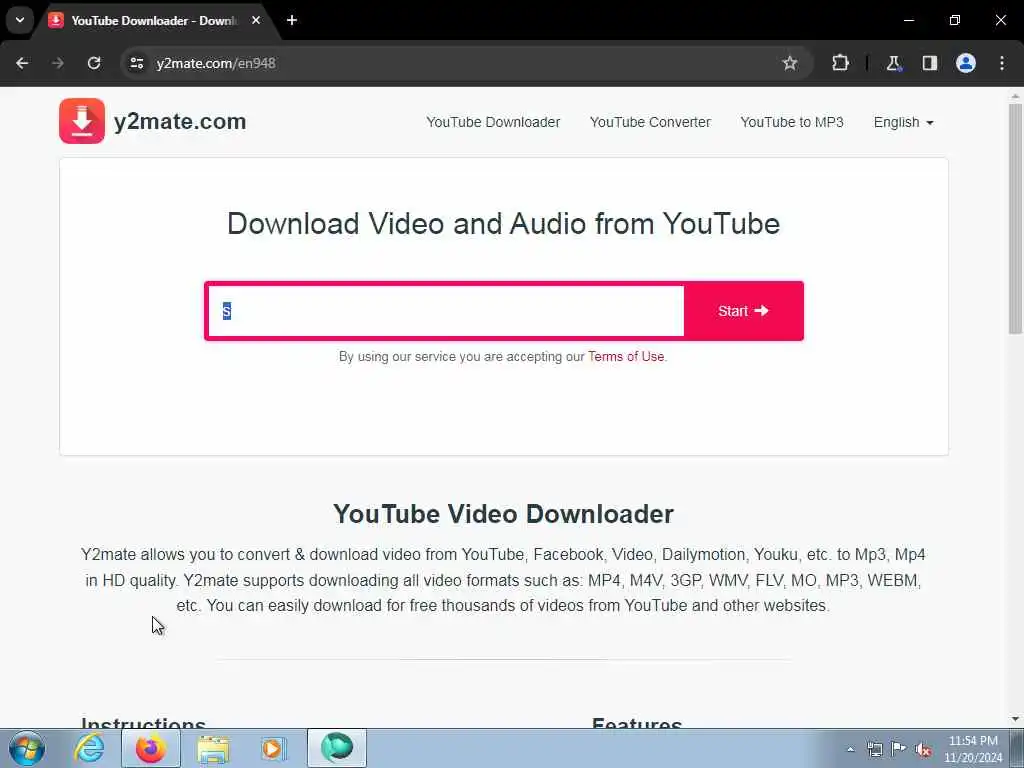Click the Start button
This screenshot has width=1024, height=768.
(x=743, y=311)
